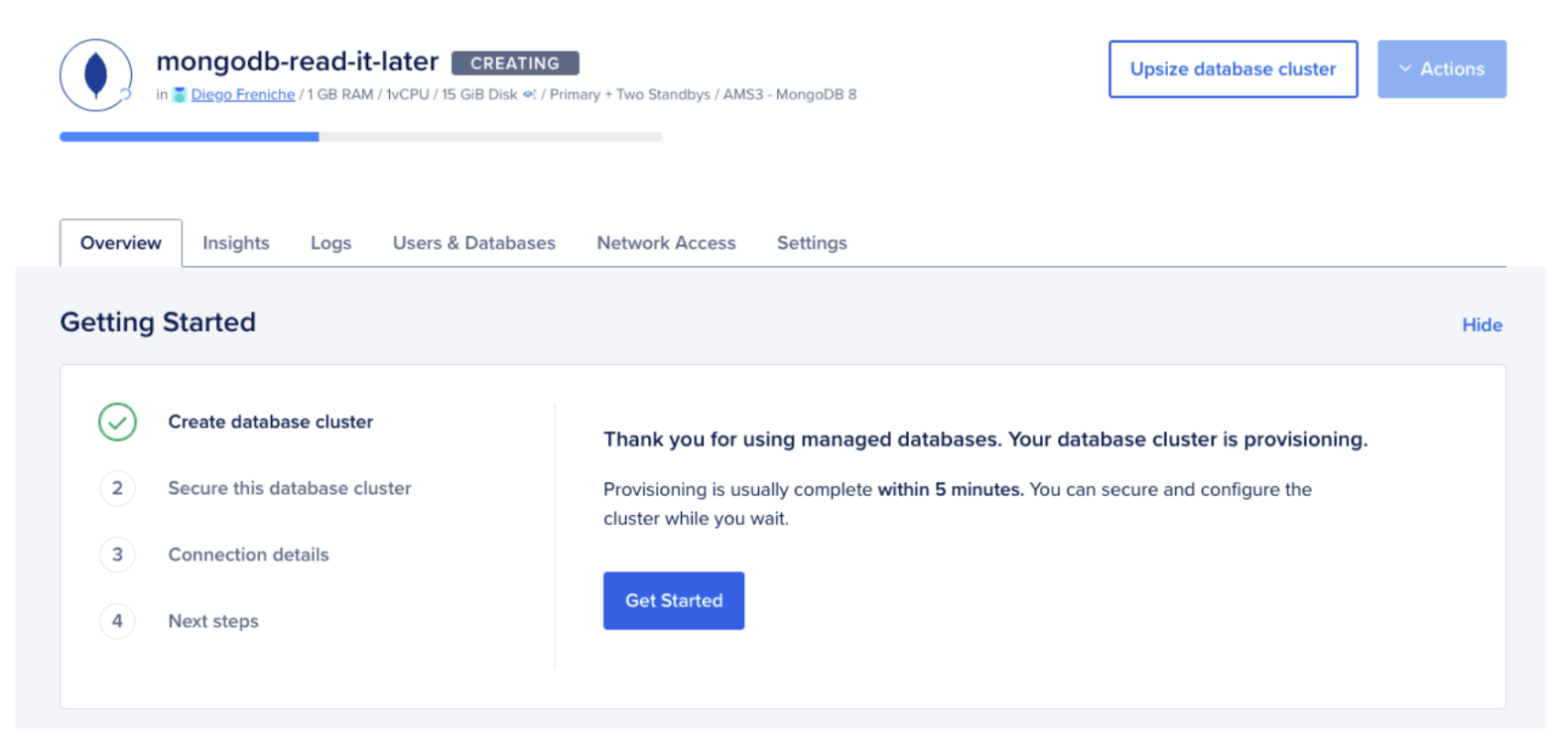
Task: Open the Logs tab
Action: point(330,243)
